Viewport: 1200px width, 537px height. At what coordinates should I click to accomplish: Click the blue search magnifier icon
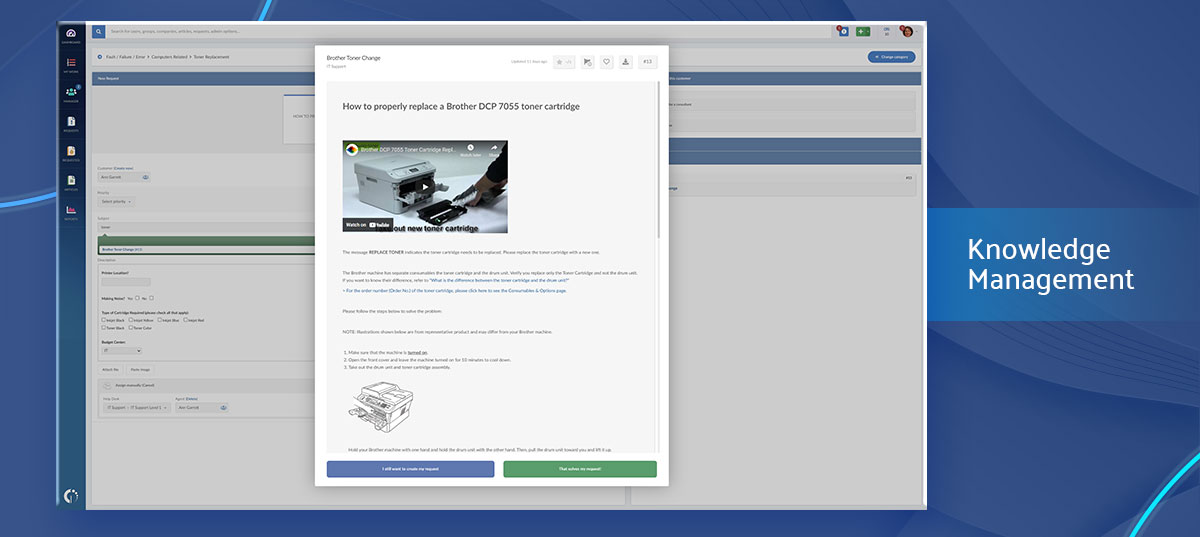98,32
